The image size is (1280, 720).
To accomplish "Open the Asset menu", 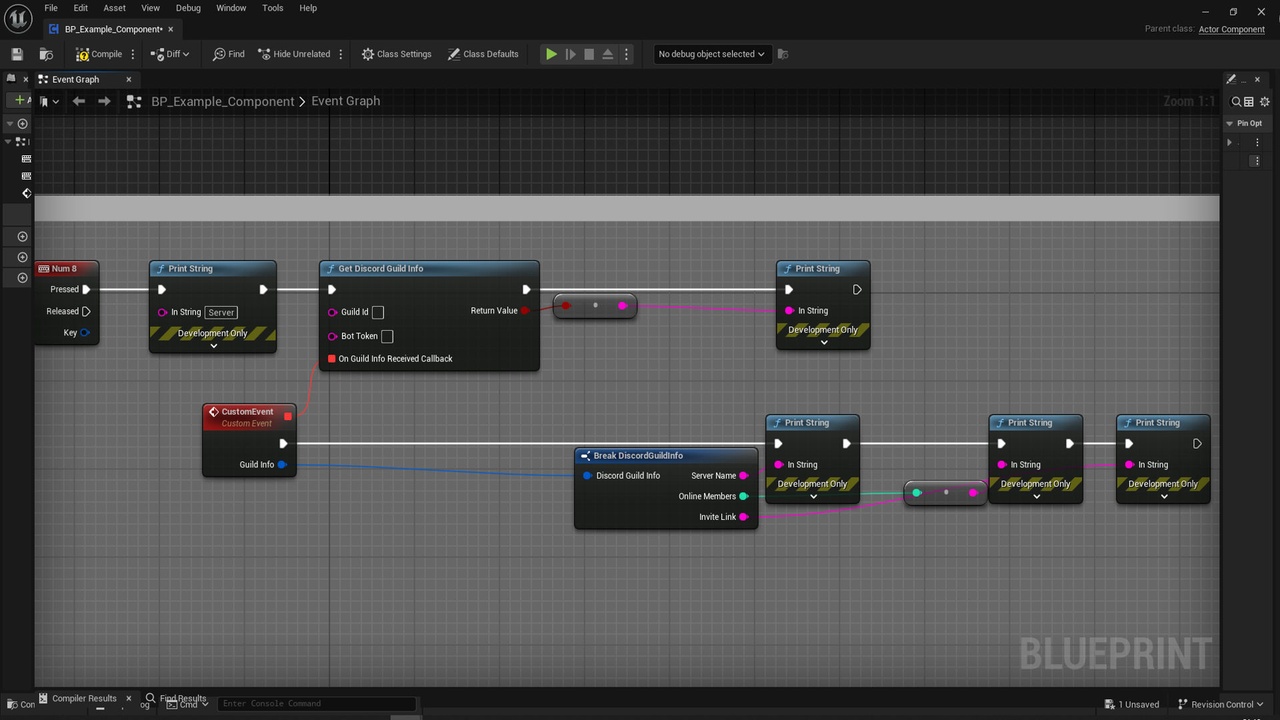I will (115, 8).
